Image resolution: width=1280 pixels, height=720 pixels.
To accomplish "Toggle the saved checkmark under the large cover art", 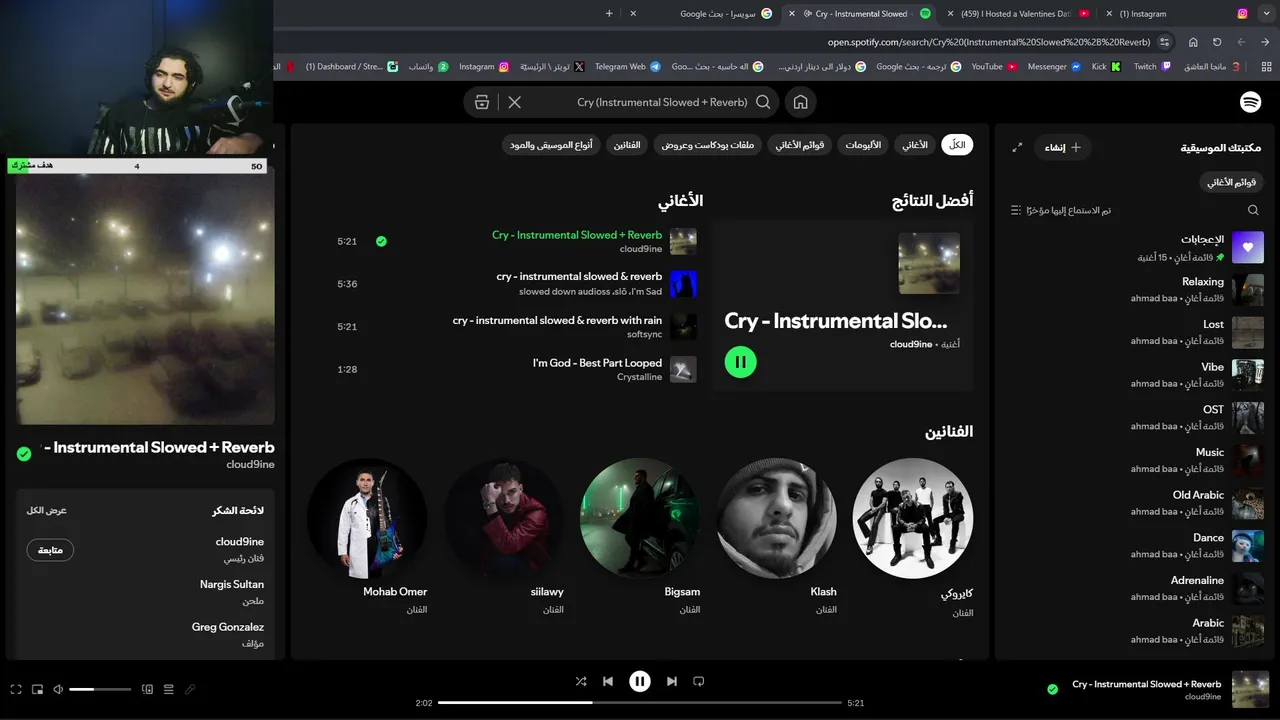I will 24,454.
